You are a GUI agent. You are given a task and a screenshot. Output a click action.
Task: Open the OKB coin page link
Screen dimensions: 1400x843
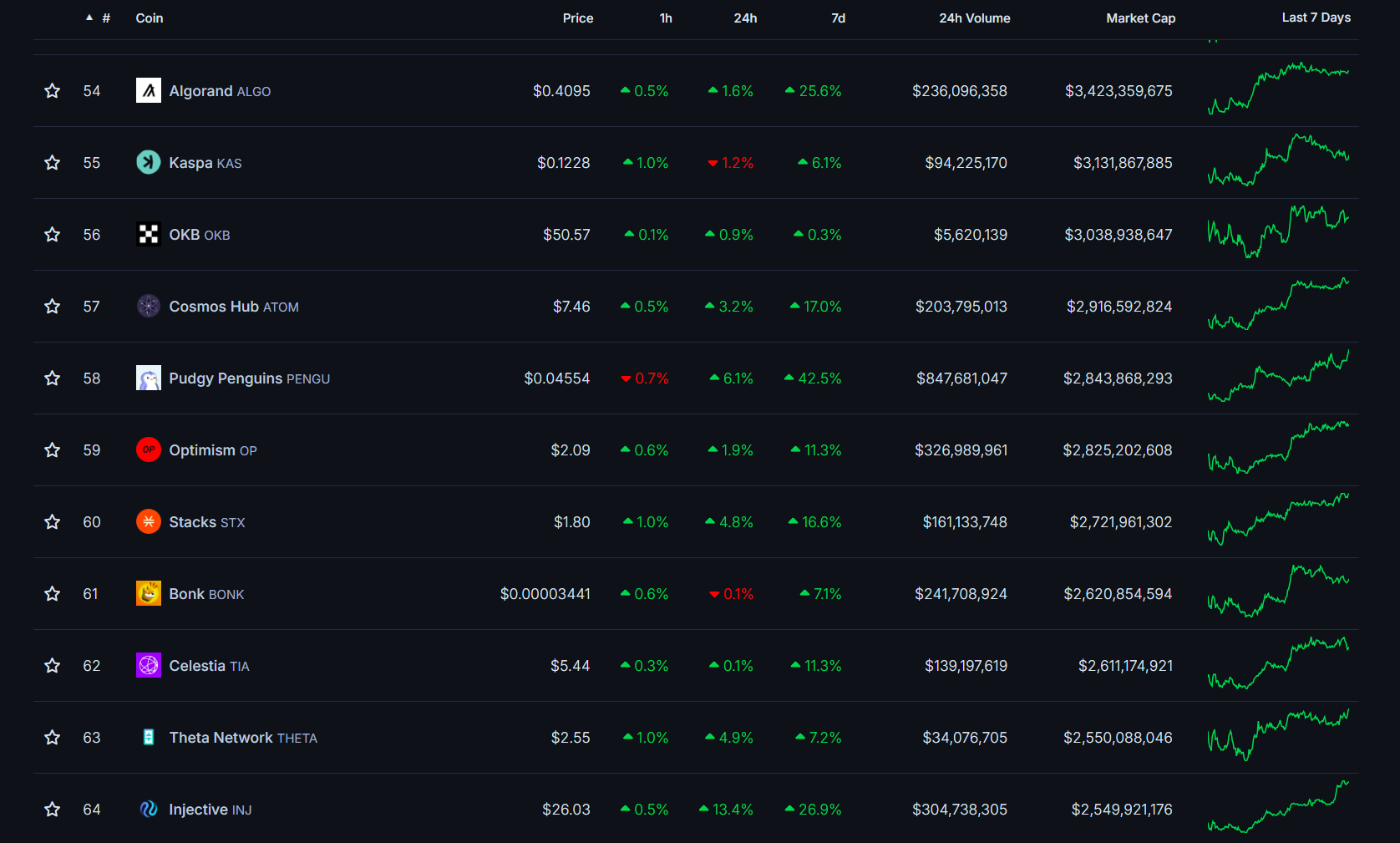tap(200, 235)
